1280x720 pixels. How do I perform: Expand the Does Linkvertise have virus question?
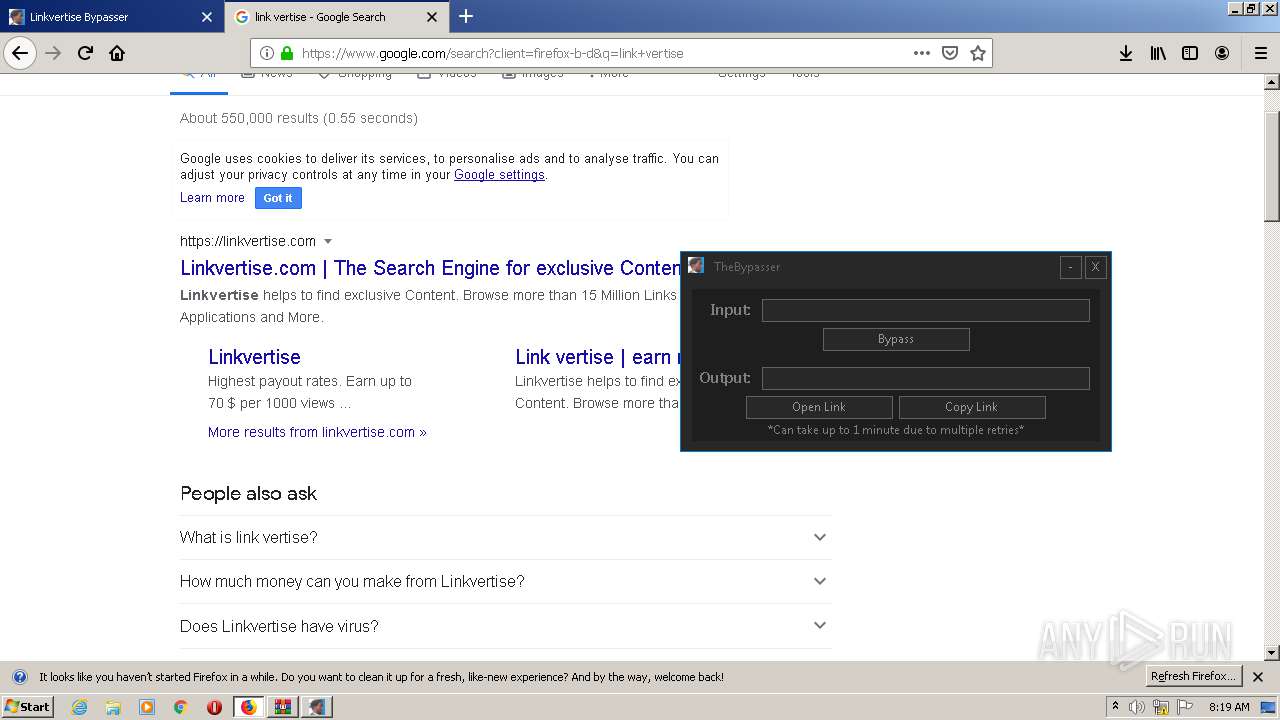pos(505,626)
